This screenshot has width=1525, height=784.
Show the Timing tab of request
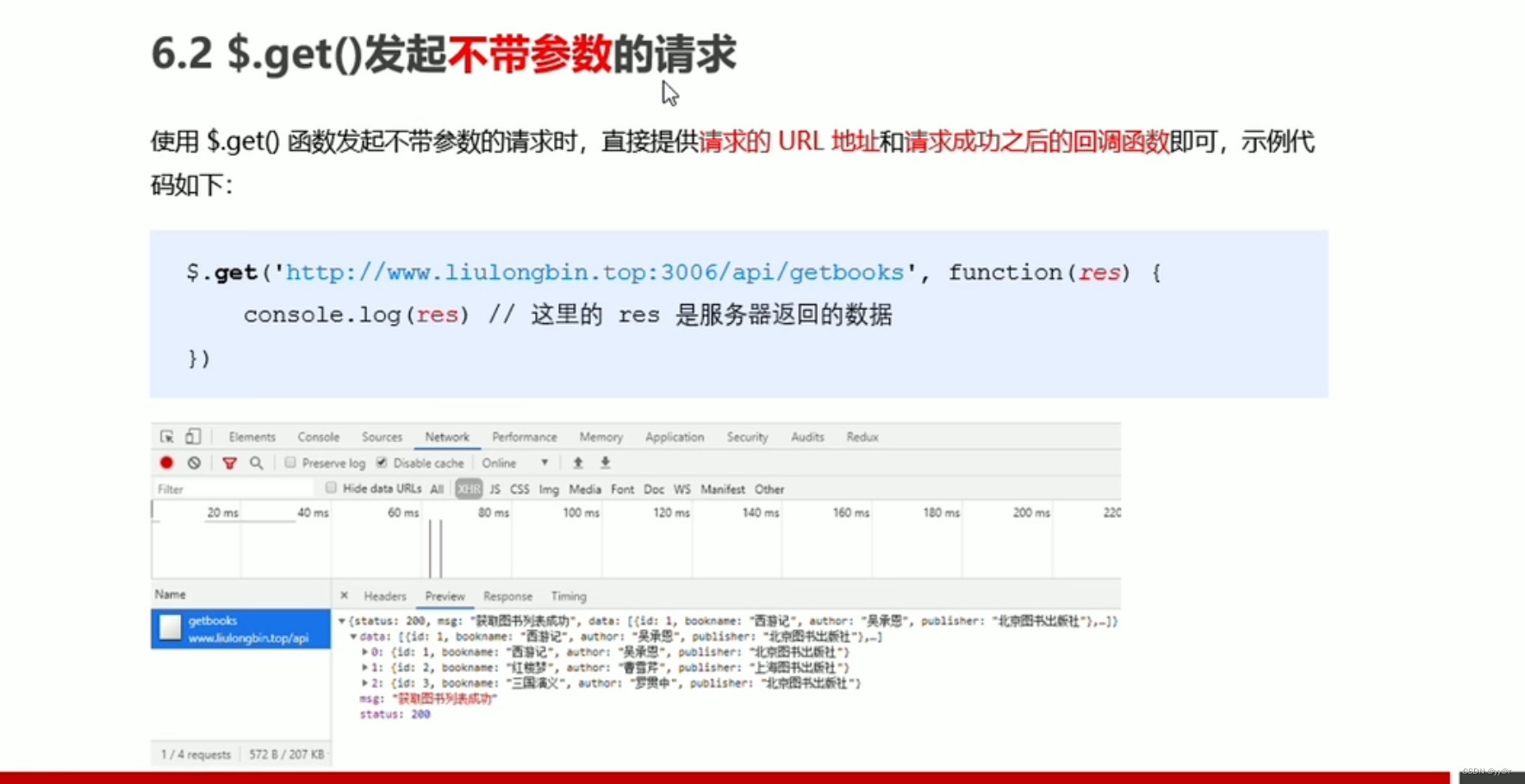click(x=569, y=596)
